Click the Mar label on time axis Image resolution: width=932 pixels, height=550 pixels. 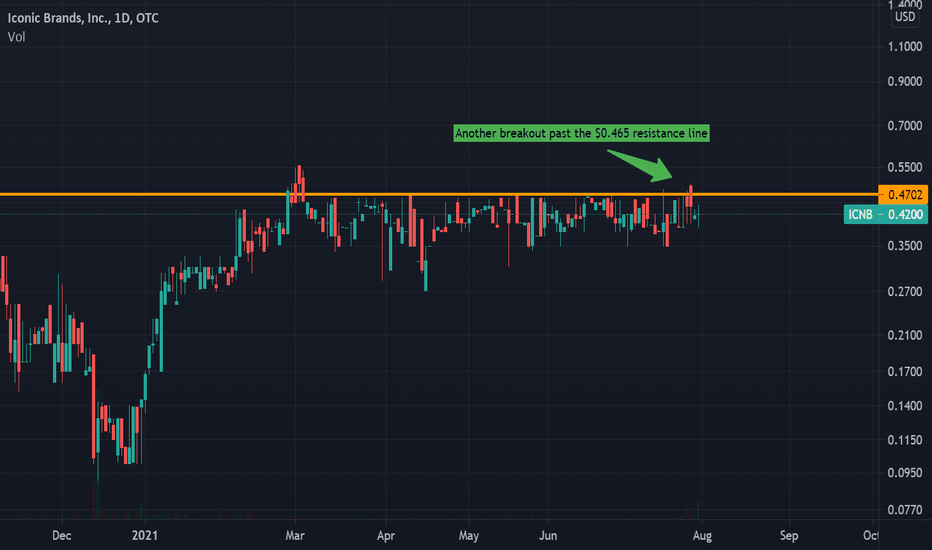pyautogui.click(x=295, y=535)
